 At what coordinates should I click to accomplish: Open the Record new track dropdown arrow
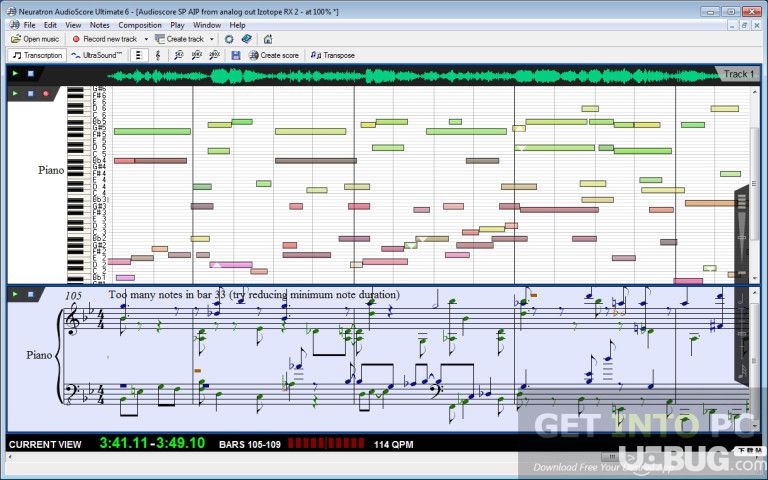coord(146,39)
